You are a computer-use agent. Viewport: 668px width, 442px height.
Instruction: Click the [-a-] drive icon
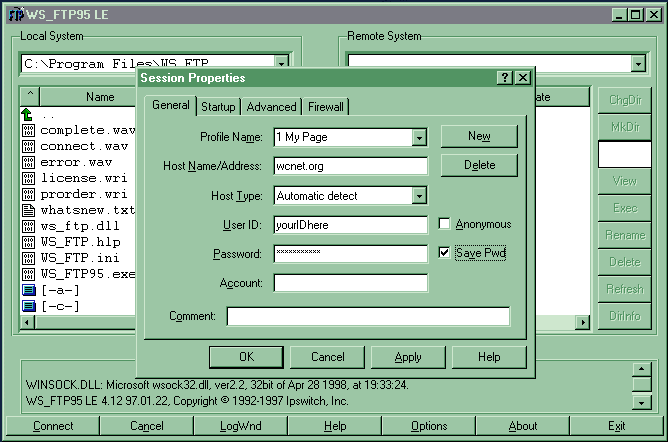pyautogui.click(x=29, y=290)
